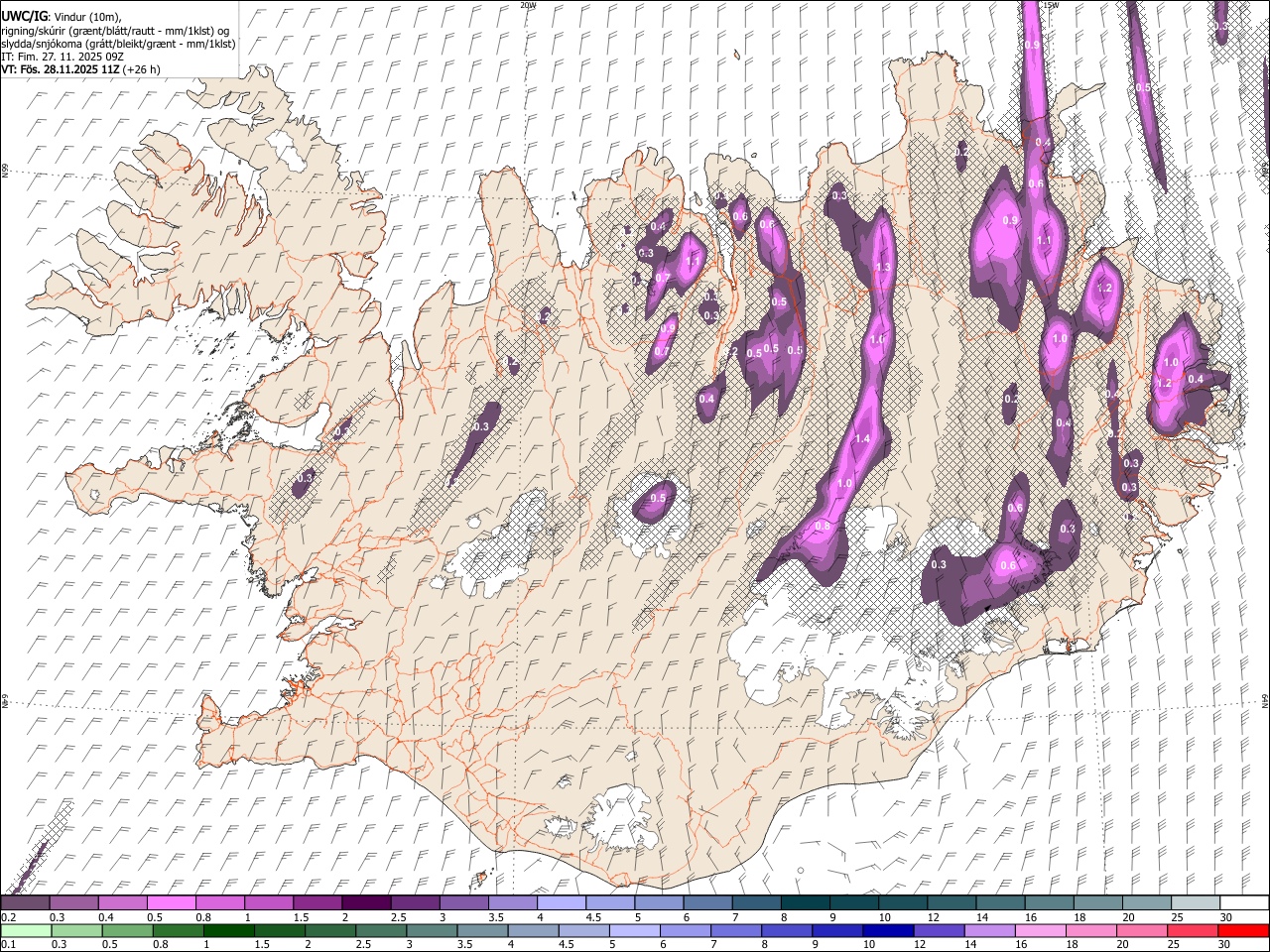The width and height of the screenshot is (1270, 952).
Task: Click the "0.2" label under the upper legend
Action: coord(8,917)
